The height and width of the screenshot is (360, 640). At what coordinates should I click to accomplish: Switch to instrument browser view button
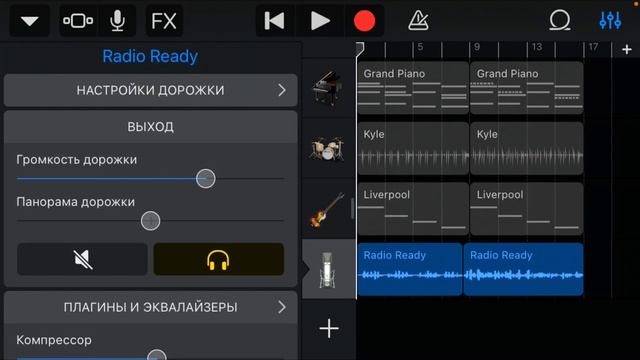[78, 20]
